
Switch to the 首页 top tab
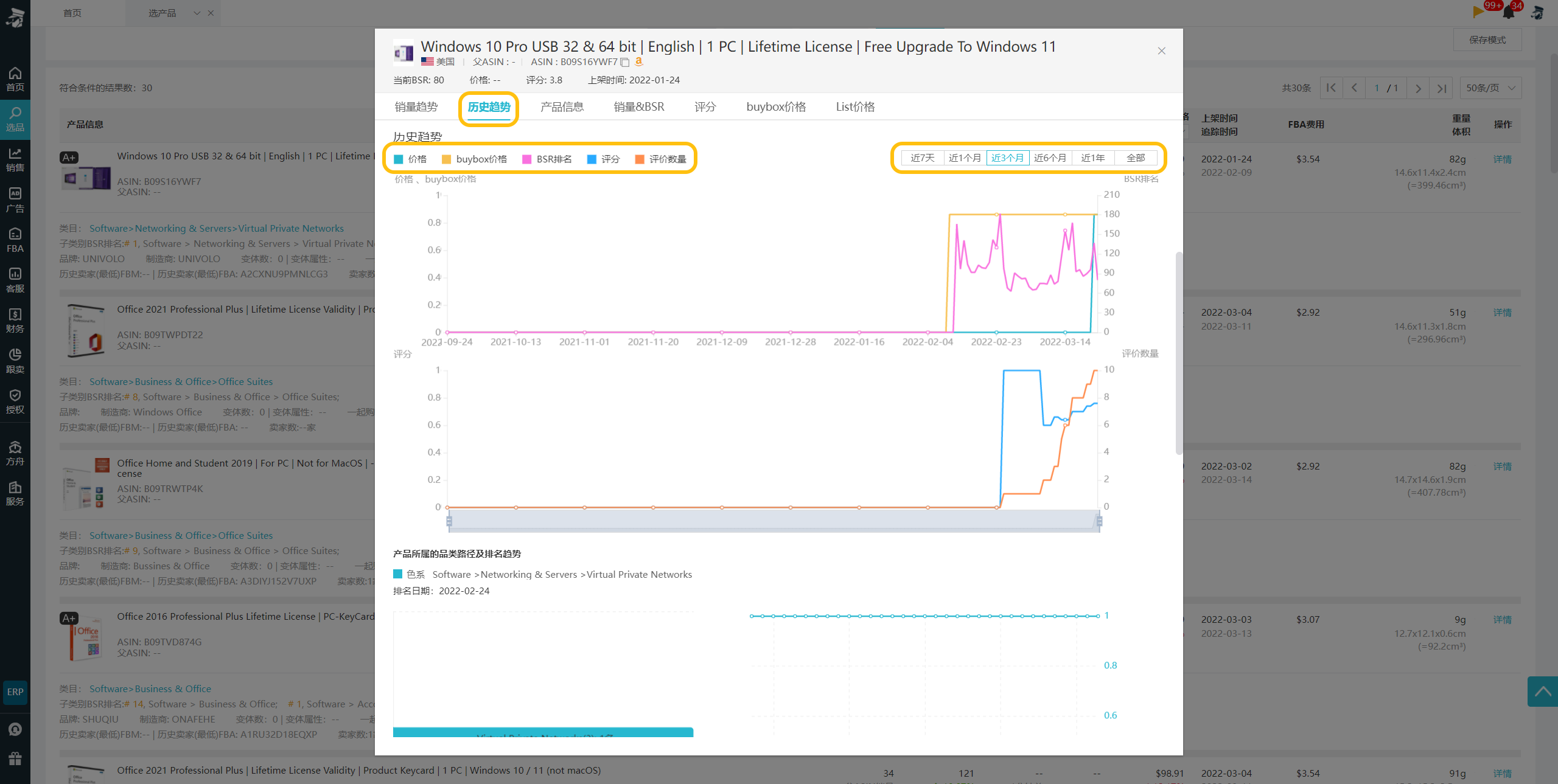point(72,13)
